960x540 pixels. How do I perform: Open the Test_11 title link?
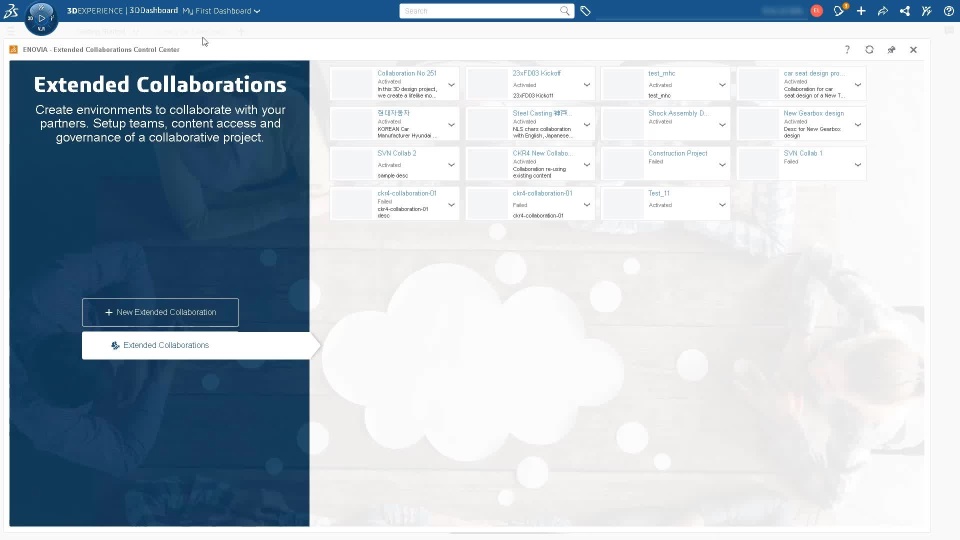click(659, 193)
